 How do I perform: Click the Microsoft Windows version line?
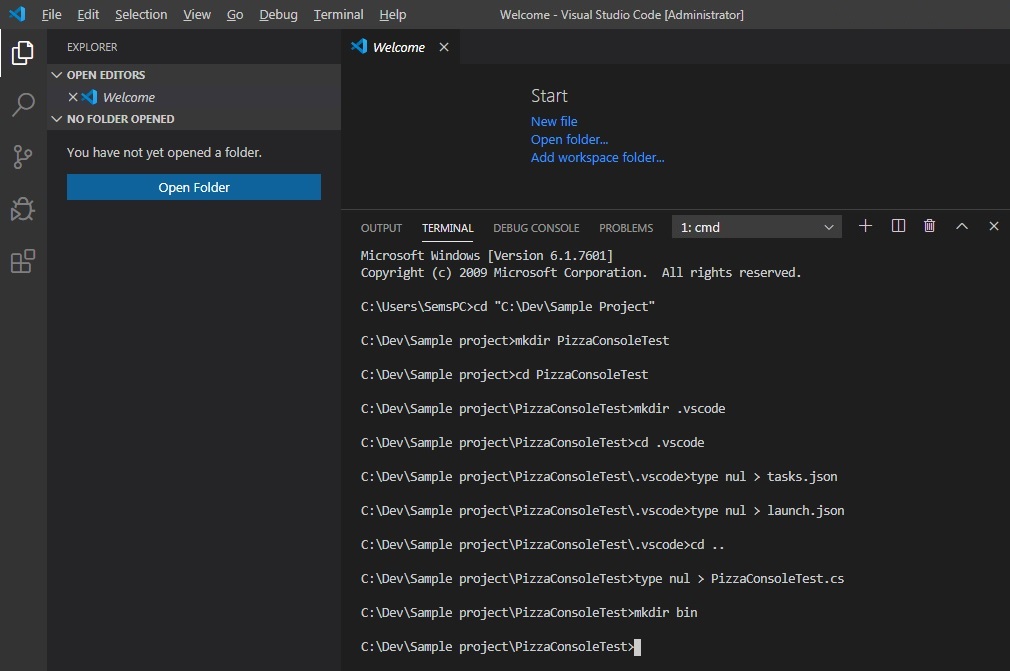pyautogui.click(x=487, y=256)
